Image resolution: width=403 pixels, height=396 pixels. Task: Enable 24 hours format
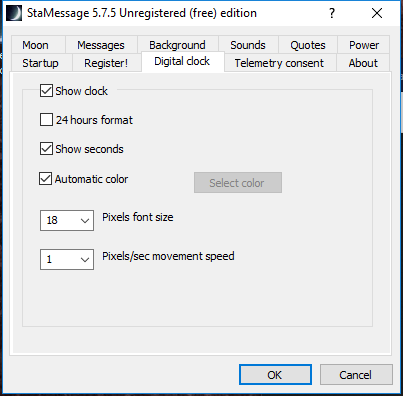(x=46, y=120)
